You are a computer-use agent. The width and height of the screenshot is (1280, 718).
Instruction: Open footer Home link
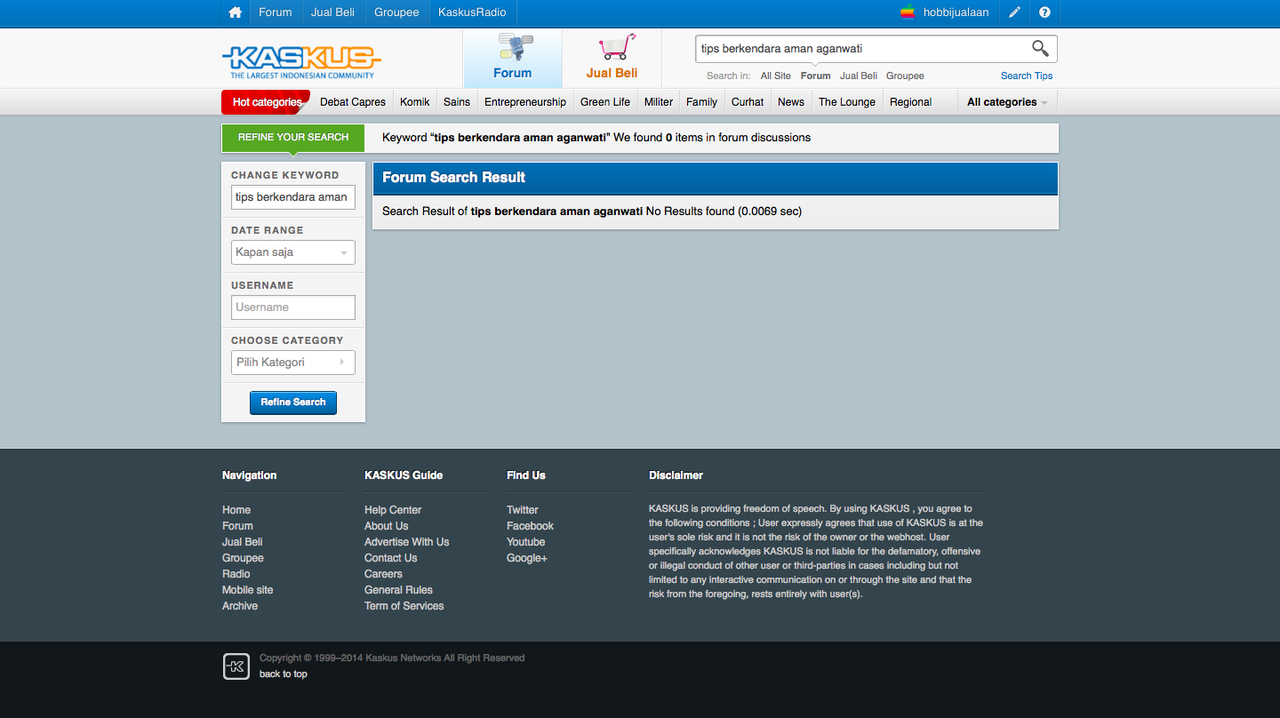click(236, 510)
